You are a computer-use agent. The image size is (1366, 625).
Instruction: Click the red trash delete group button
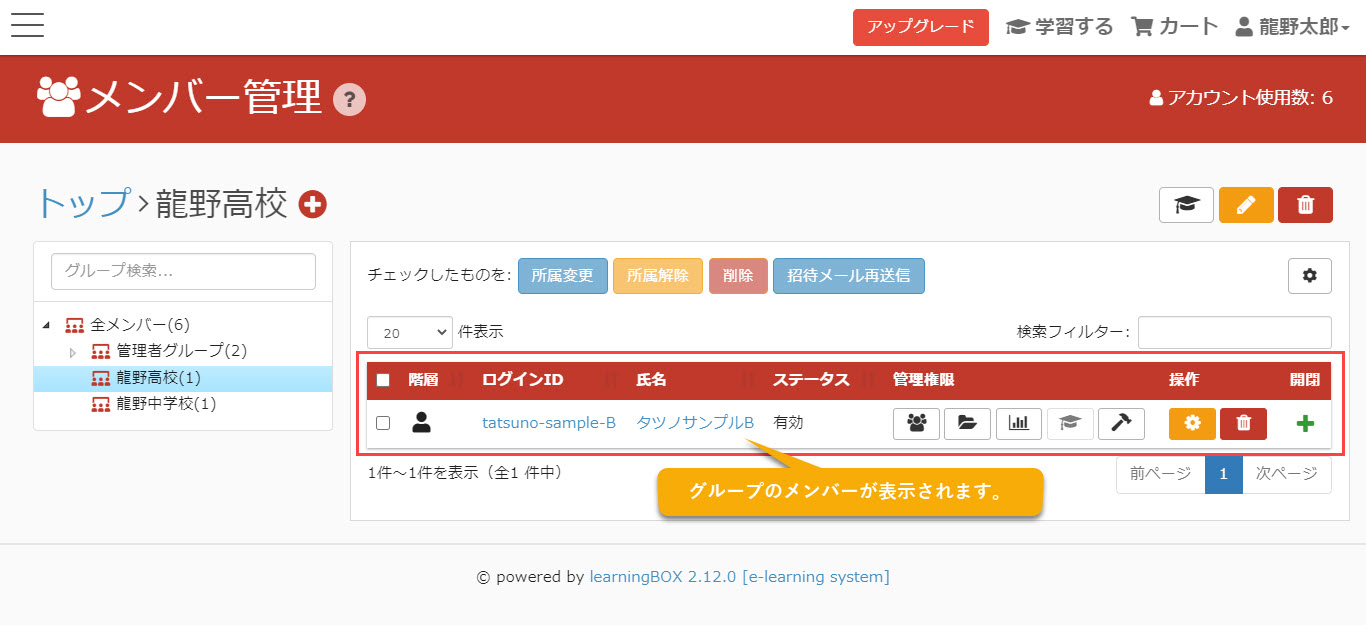tap(1305, 205)
